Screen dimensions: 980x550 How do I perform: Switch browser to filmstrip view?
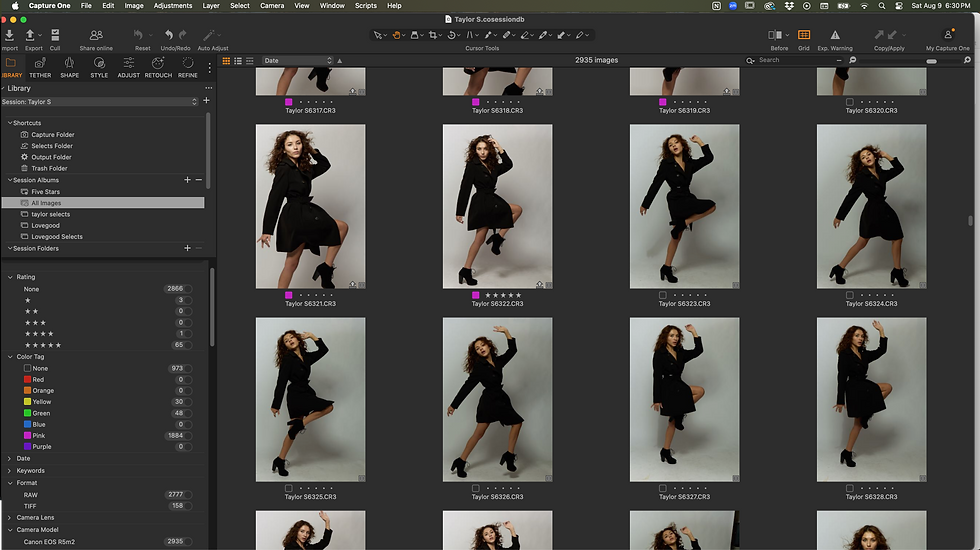tap(250, 61)
